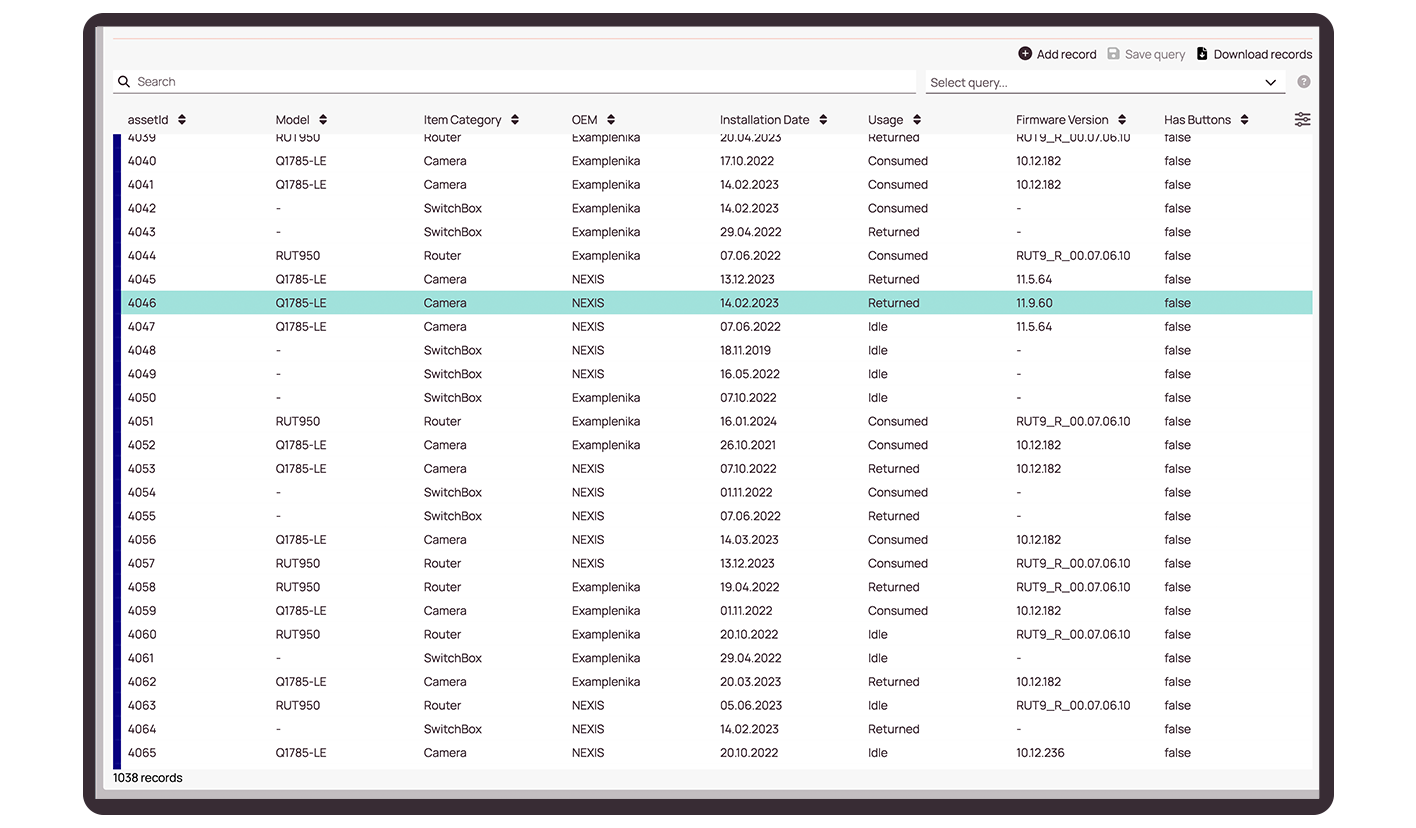
Task: Click the Add record plus icon
Action: 1025,54
